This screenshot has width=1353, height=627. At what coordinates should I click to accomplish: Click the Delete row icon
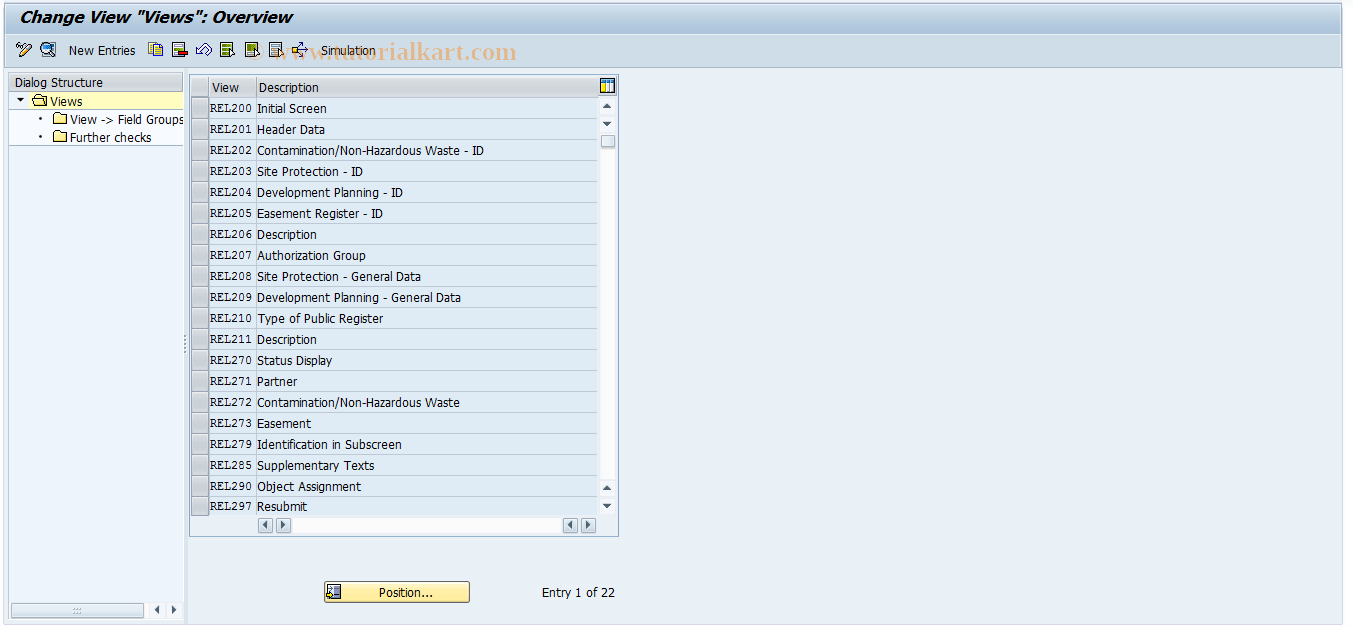pyautogui.click(x=180, y=50)
